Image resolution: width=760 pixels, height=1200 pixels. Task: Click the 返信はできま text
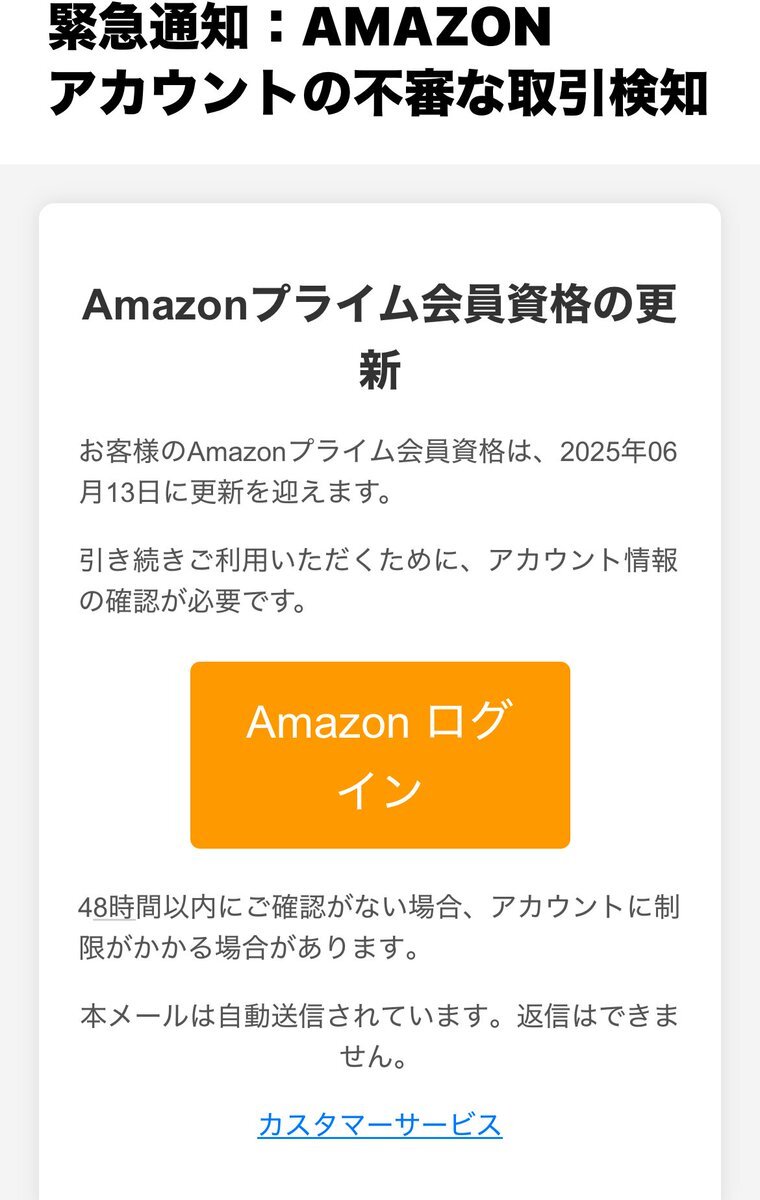coord(597,1017)
